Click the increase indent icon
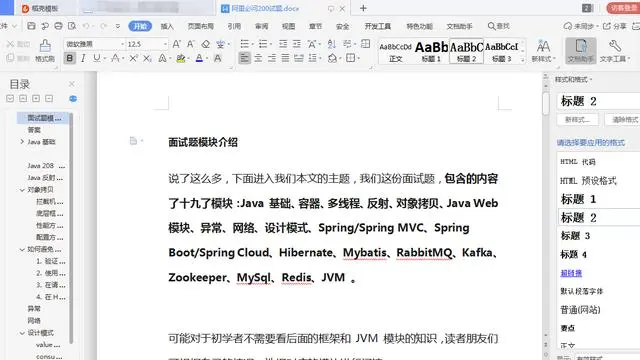This screenshot has width=640, height=360. [x=297, y=44]
